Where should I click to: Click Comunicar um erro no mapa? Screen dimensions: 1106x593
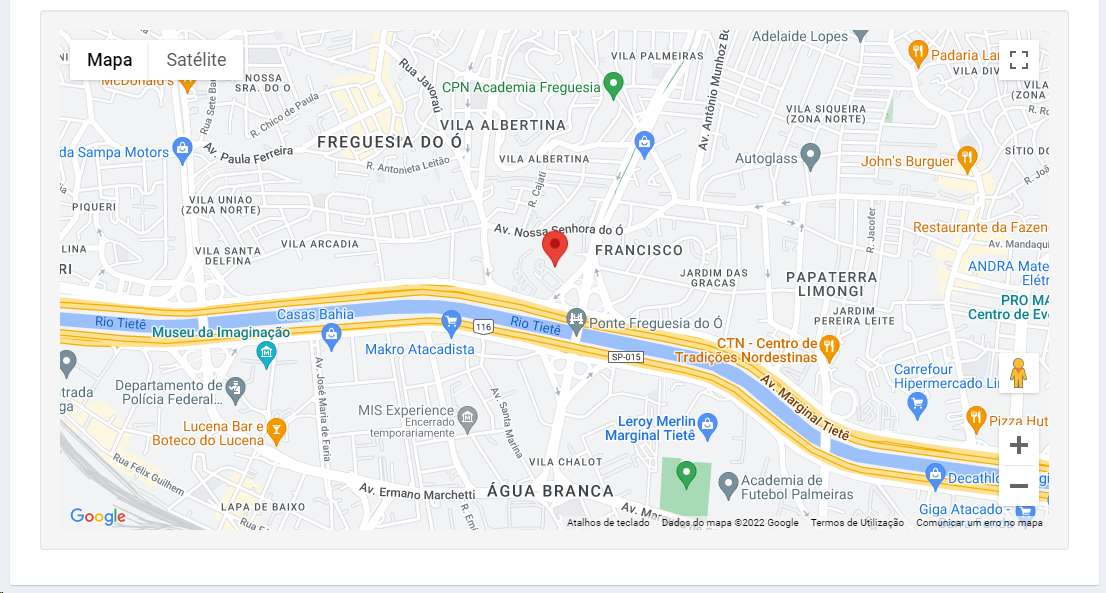click(979, 522)
